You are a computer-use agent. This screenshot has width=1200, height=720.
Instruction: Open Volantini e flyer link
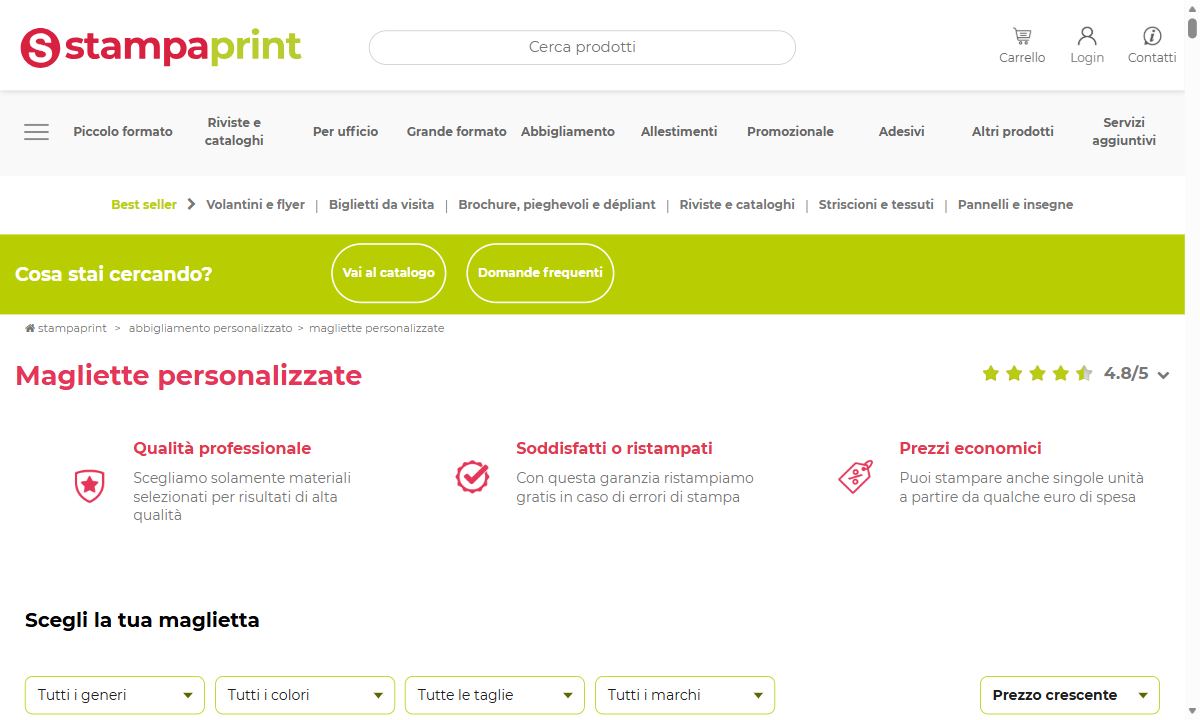click(255, 205)
